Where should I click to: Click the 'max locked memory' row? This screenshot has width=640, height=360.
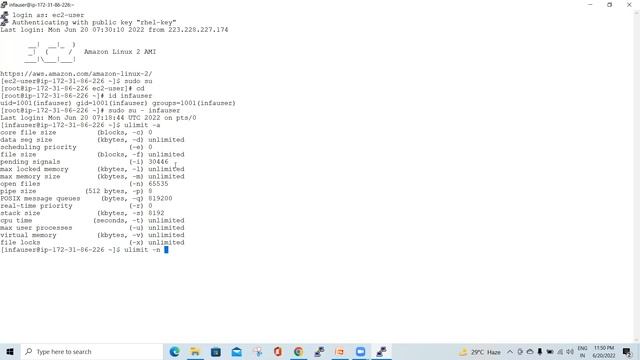(92, 169)
